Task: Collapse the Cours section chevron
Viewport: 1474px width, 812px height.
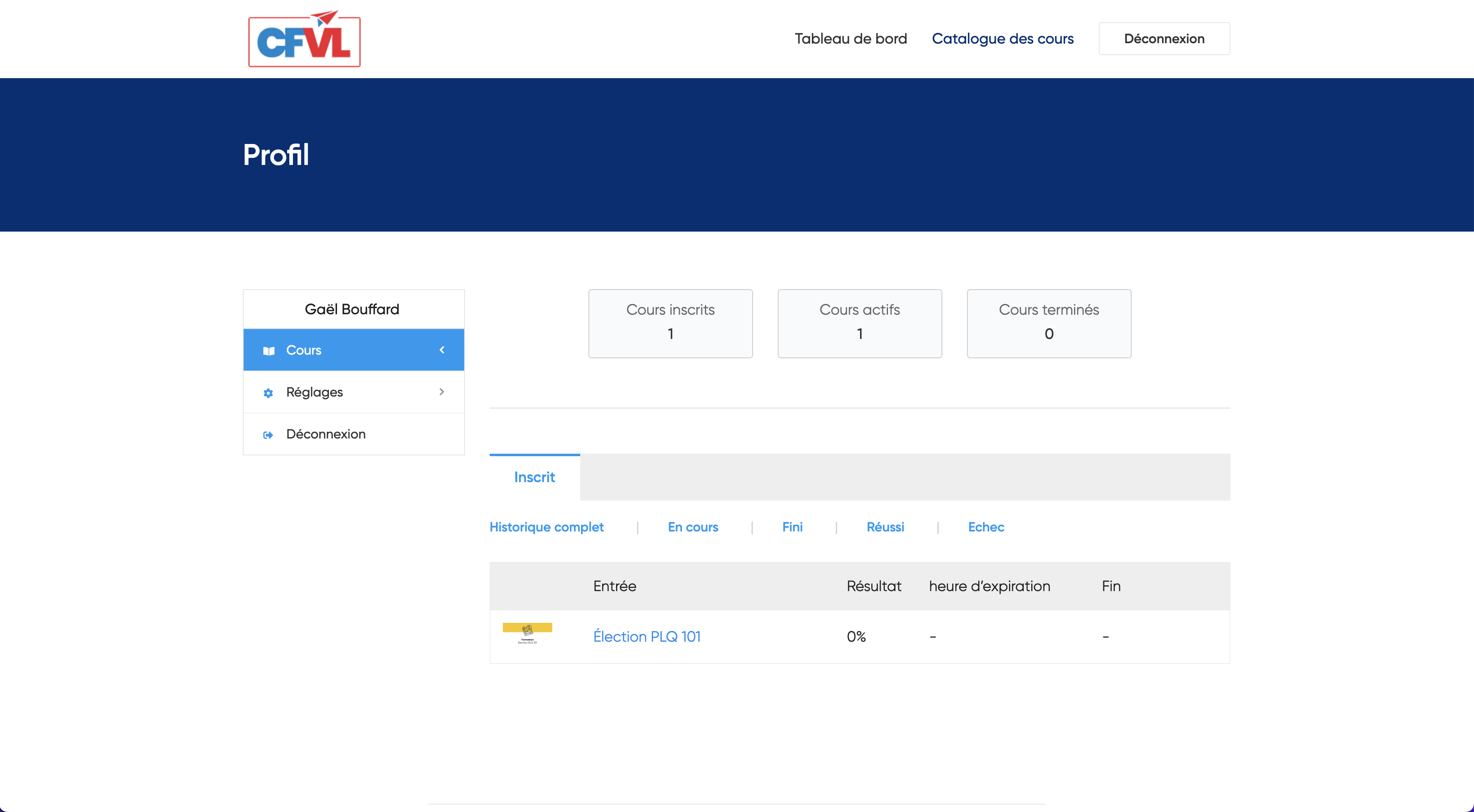Action: click(442, 350)
